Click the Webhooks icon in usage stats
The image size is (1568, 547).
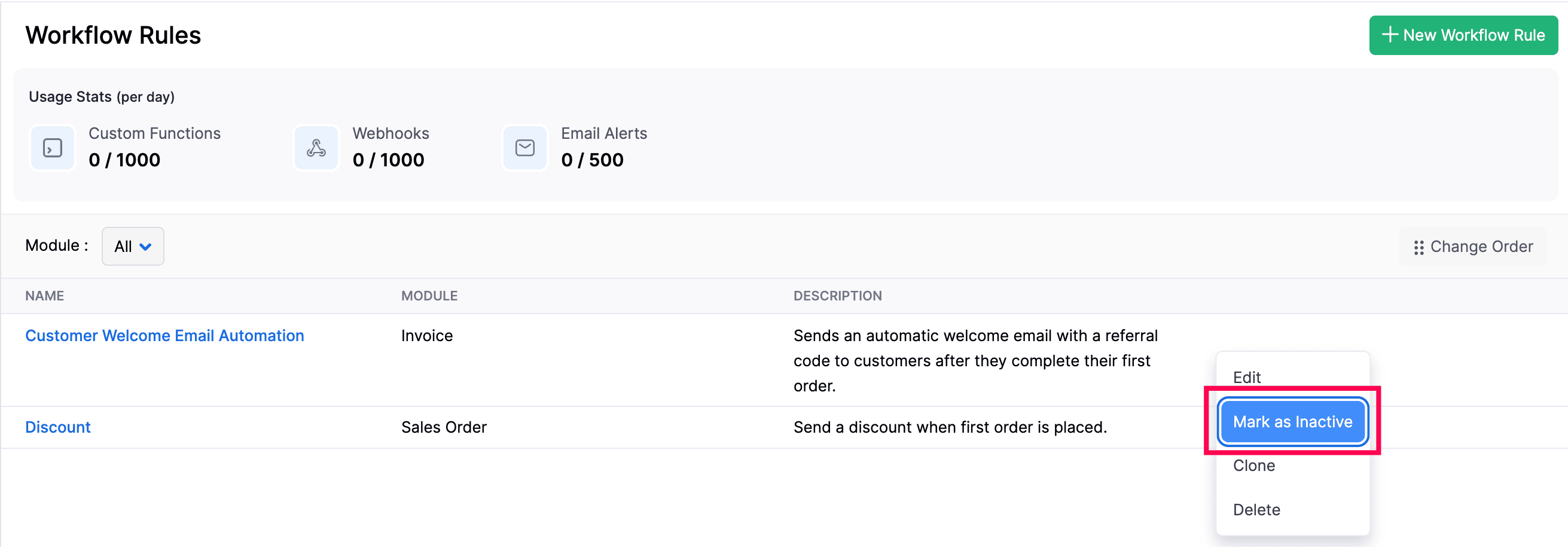tap(316, 148)
